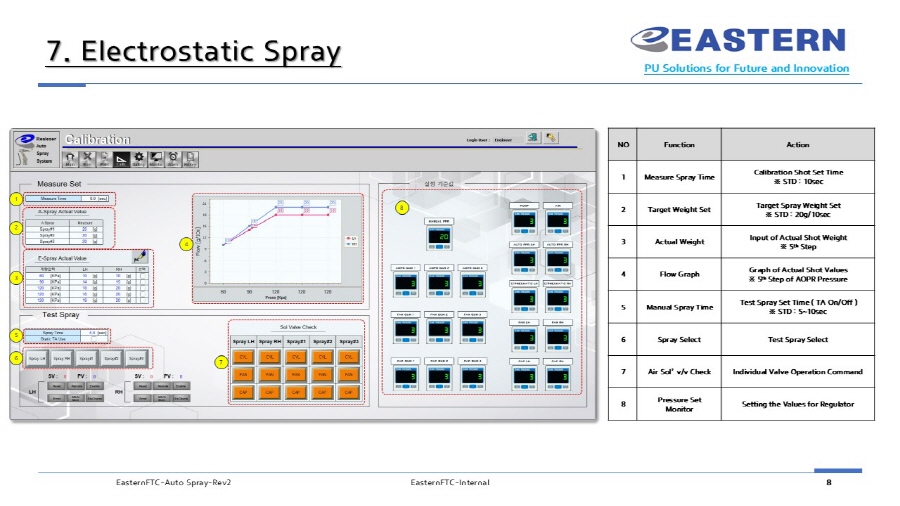Click the 'Sol Valve Check' heading

point(298,327)
